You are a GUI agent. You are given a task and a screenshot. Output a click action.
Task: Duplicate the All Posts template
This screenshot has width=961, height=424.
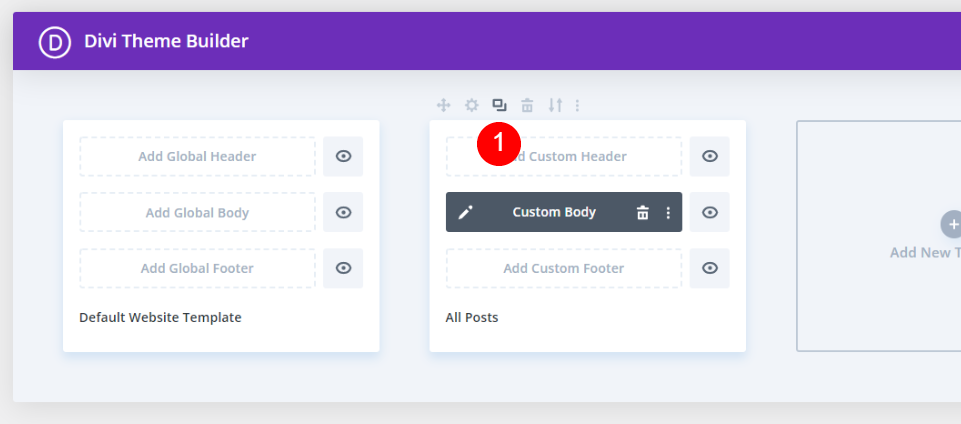[500, 105]
